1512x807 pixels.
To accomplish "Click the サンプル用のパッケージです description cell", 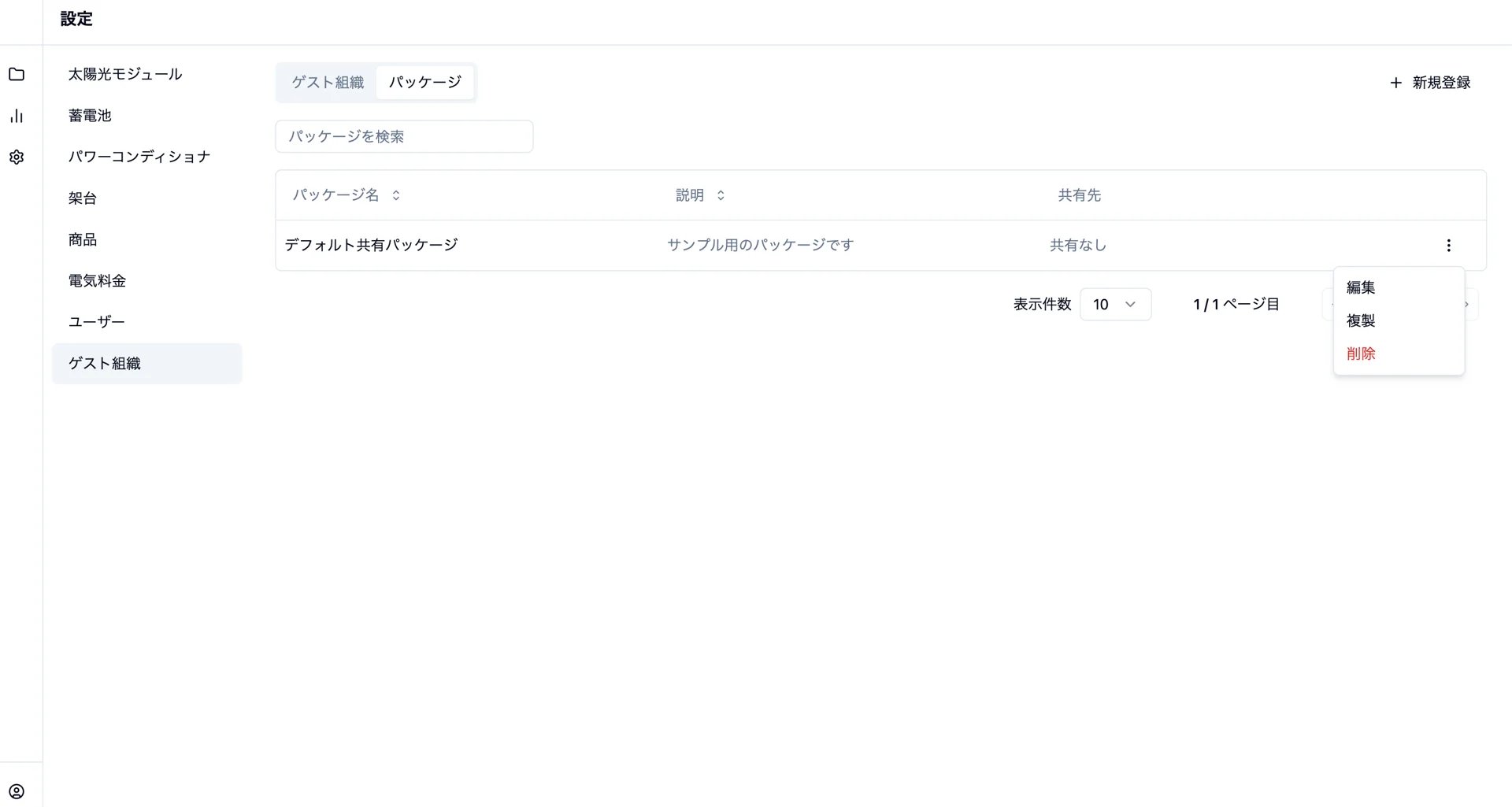I will [760, 246].
